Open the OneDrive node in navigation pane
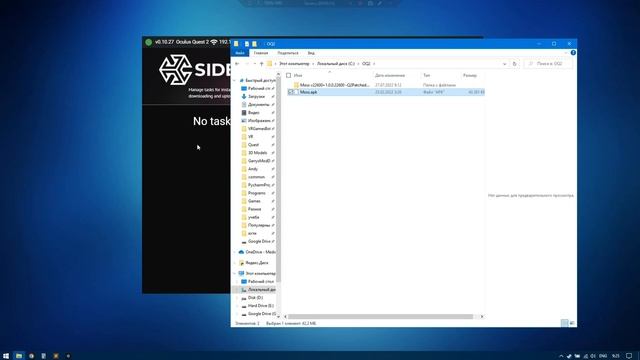This screenshot has width=640, height=360. click(257, 252)
